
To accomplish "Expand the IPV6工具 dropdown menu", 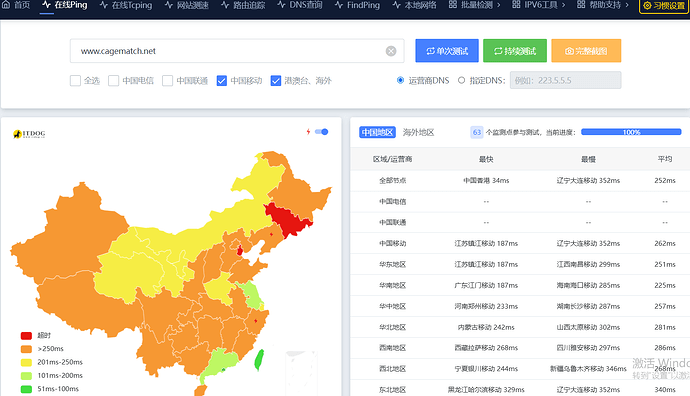I will coord(539,5).
